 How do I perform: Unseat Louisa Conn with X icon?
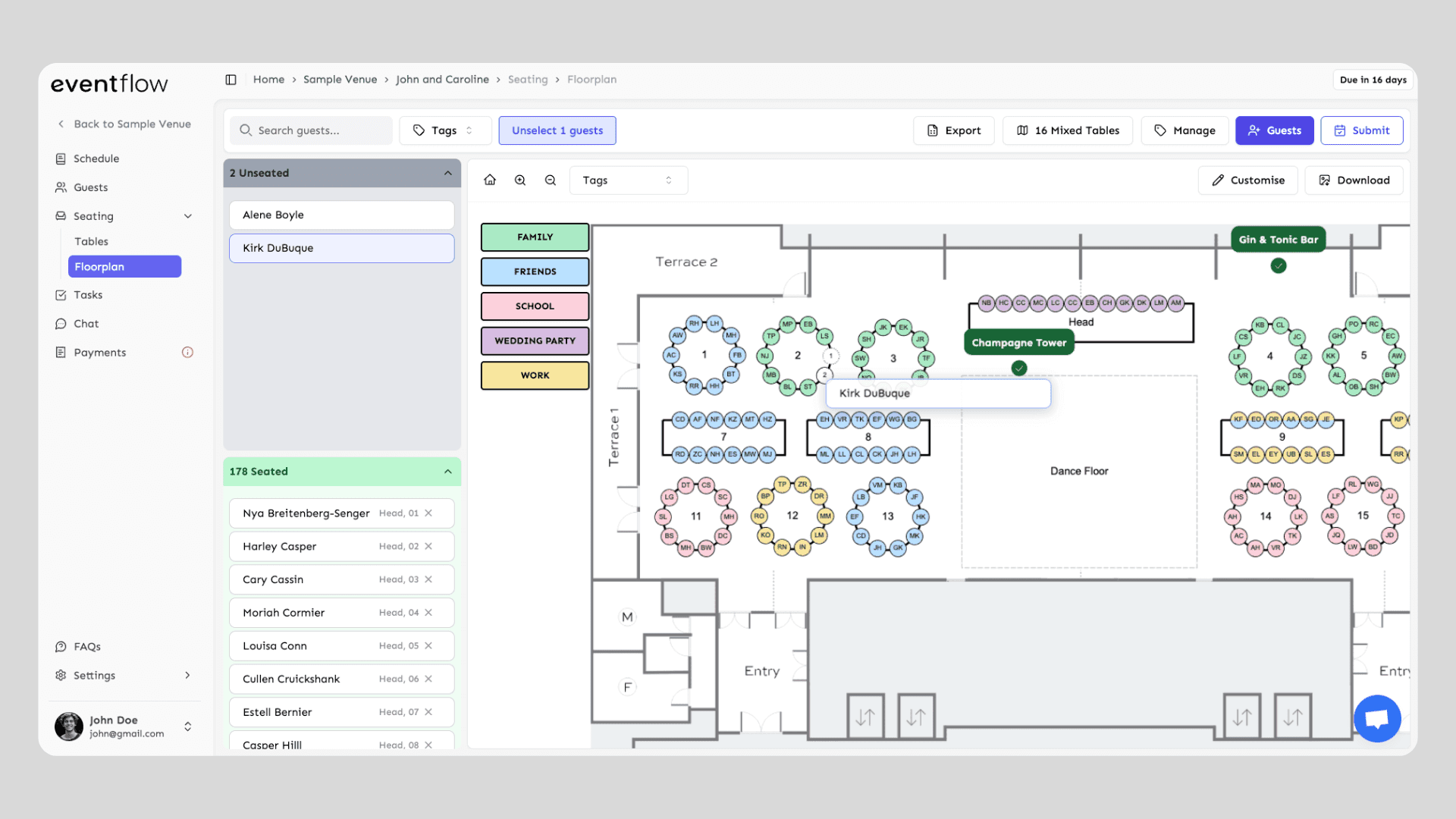(428, 646)
